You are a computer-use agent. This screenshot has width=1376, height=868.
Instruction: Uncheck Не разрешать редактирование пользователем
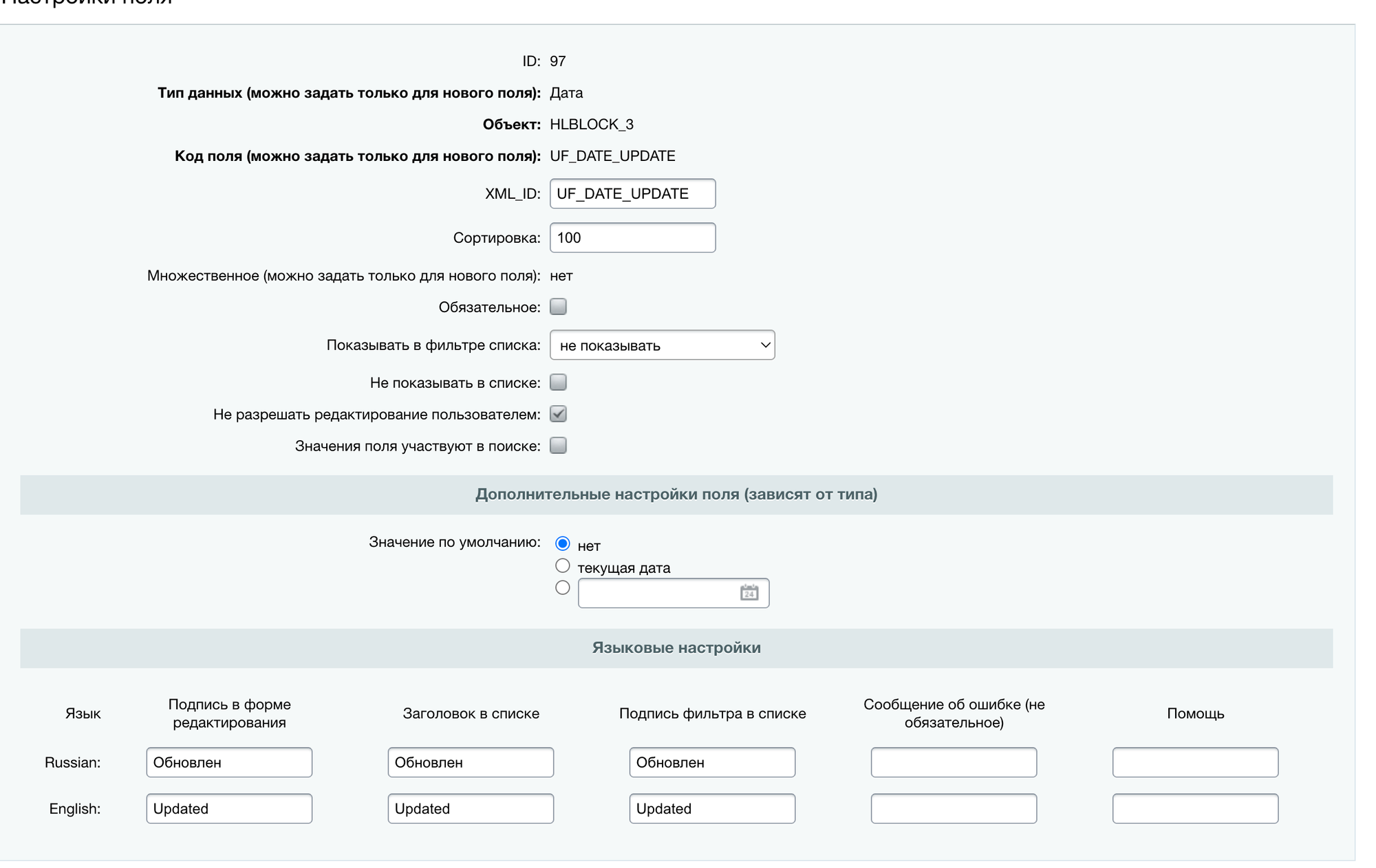(558, 414)
